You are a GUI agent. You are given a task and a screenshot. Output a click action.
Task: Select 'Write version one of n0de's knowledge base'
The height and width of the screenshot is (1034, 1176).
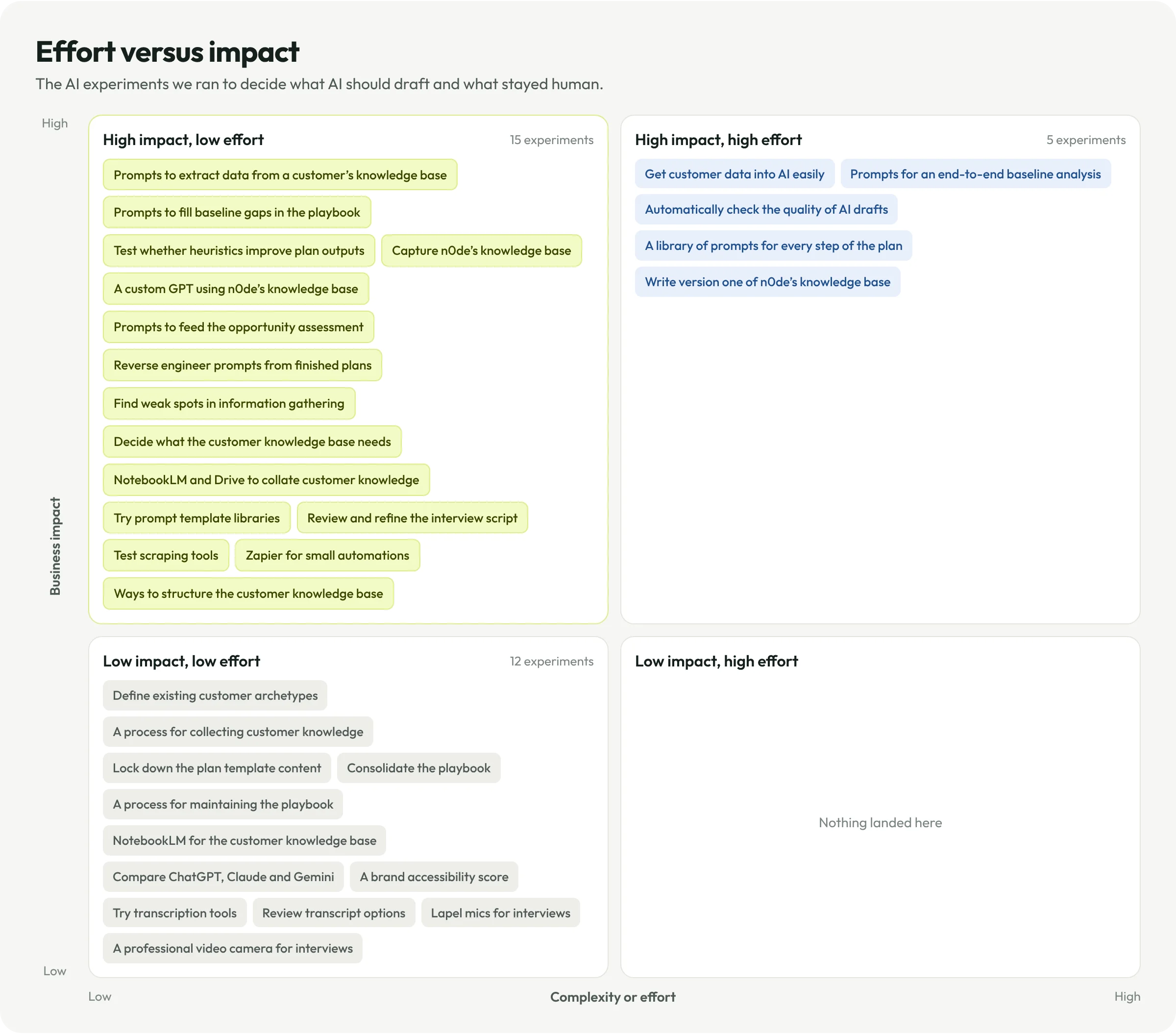(x=767, y=282)
